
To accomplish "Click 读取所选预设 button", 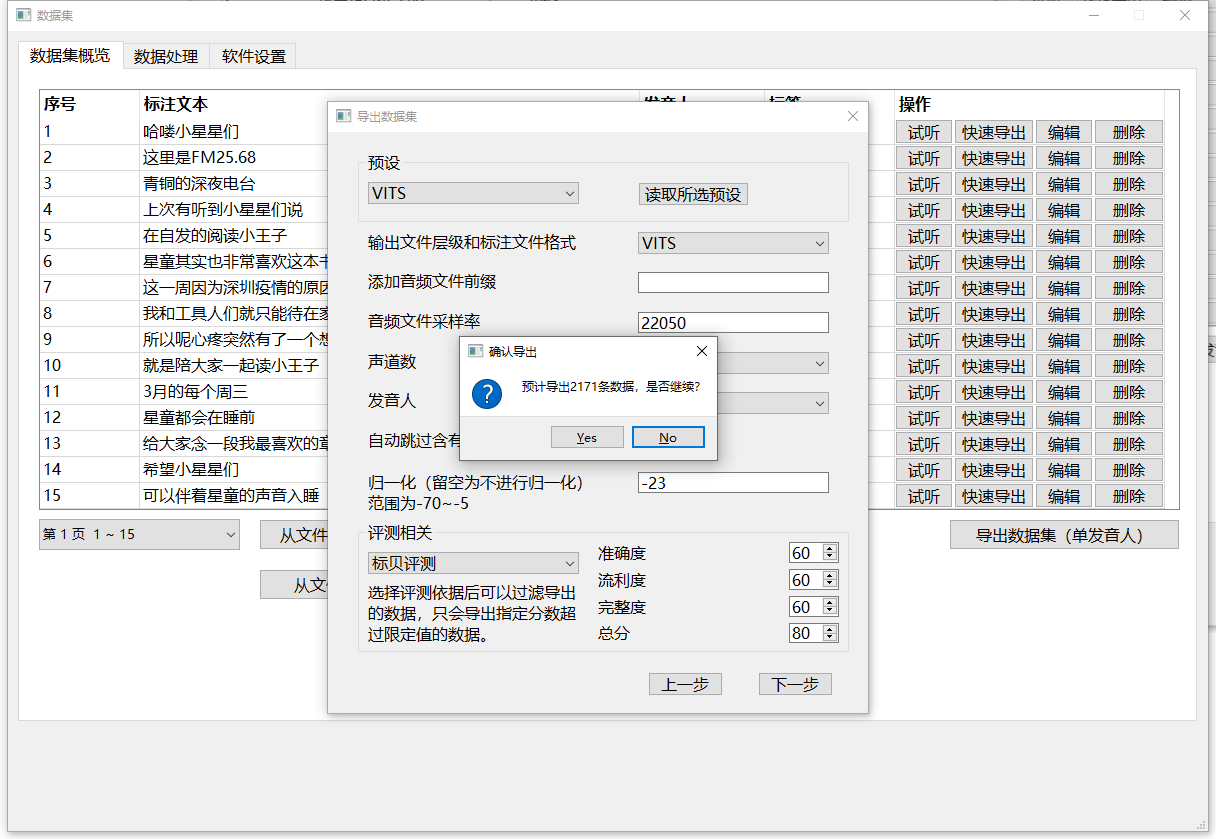I will tap(693, 194).
